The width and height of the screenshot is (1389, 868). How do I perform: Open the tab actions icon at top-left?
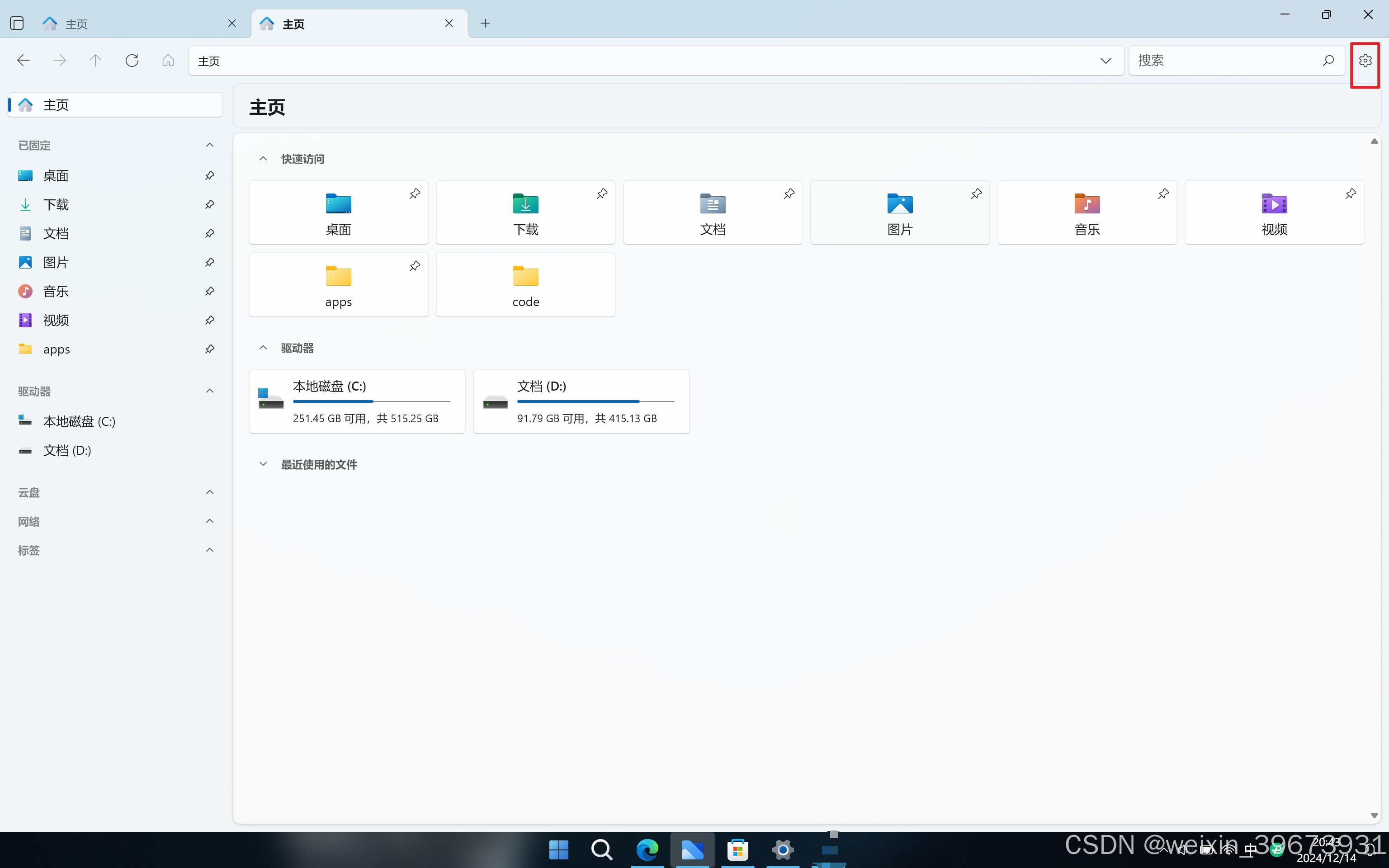tap(17, 23)
